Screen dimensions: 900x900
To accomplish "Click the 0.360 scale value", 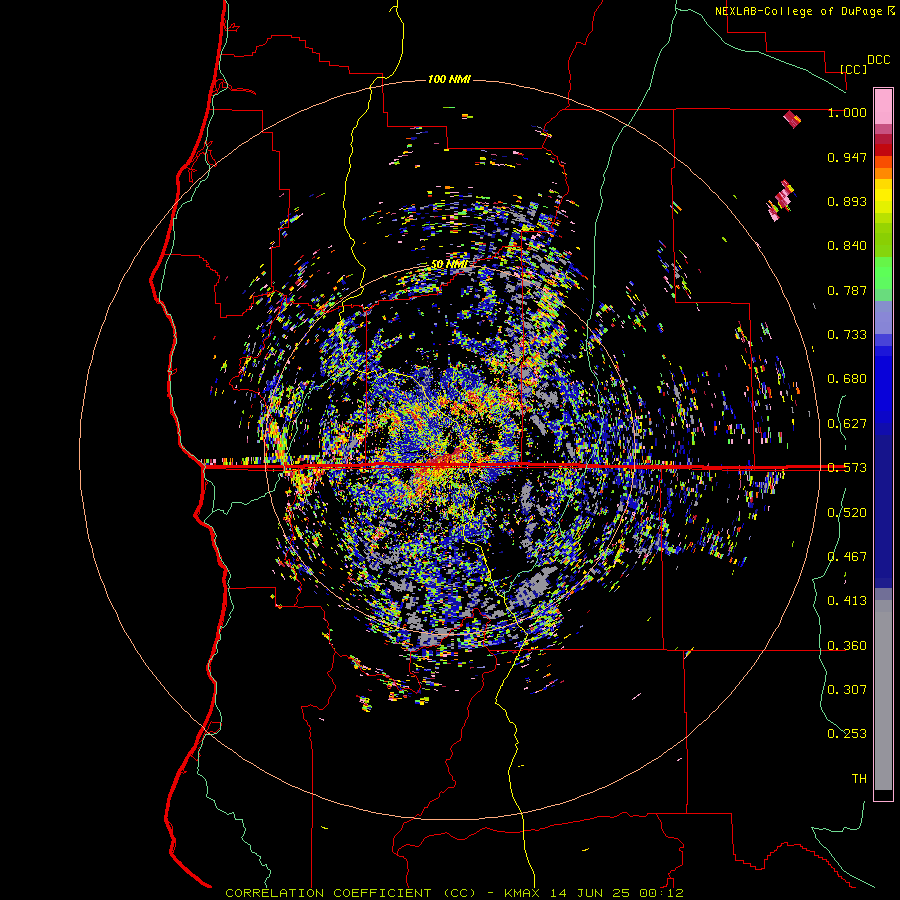I will click(x=847, y=646).
